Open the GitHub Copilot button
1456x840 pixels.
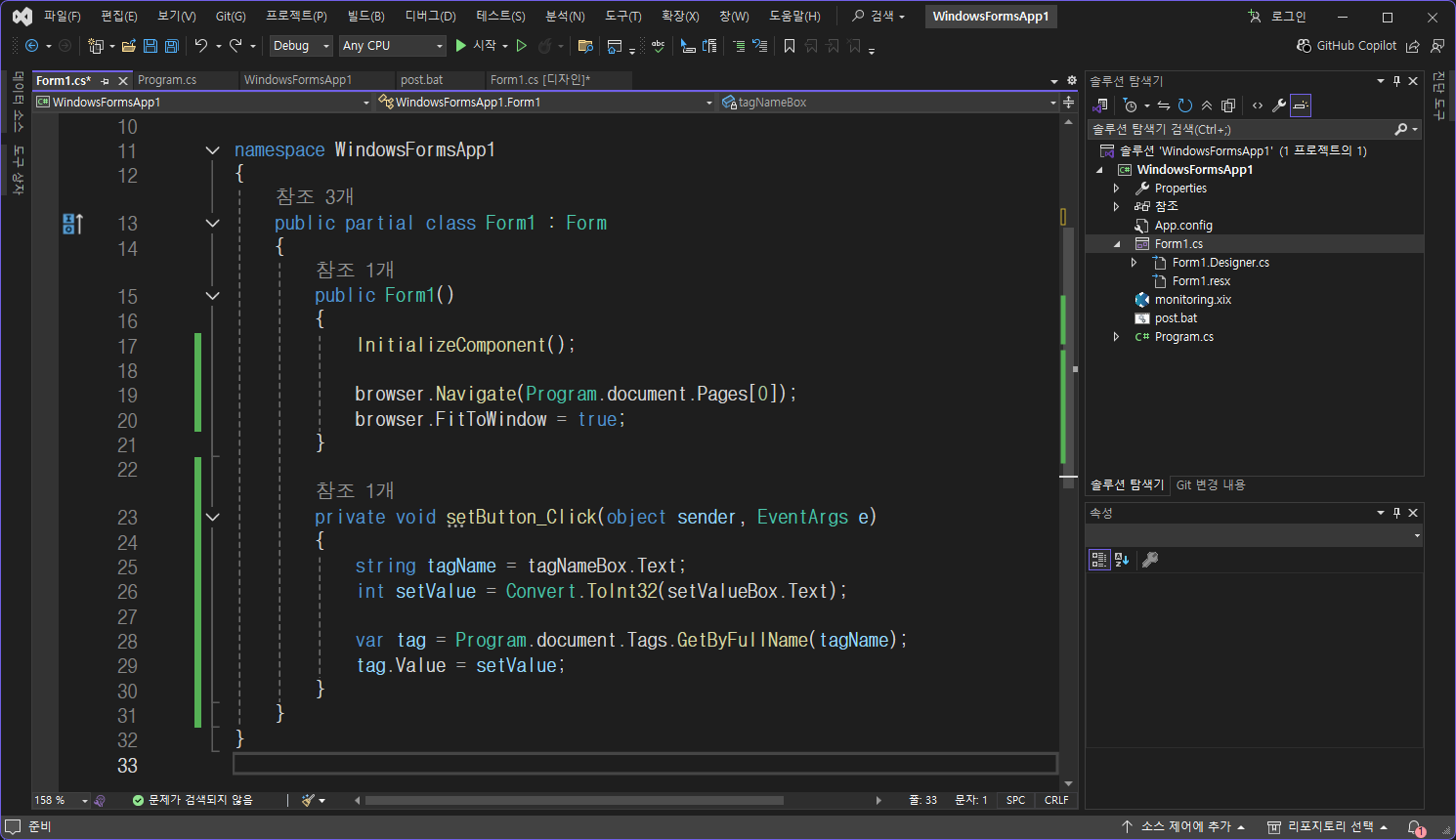[1347, 46]
